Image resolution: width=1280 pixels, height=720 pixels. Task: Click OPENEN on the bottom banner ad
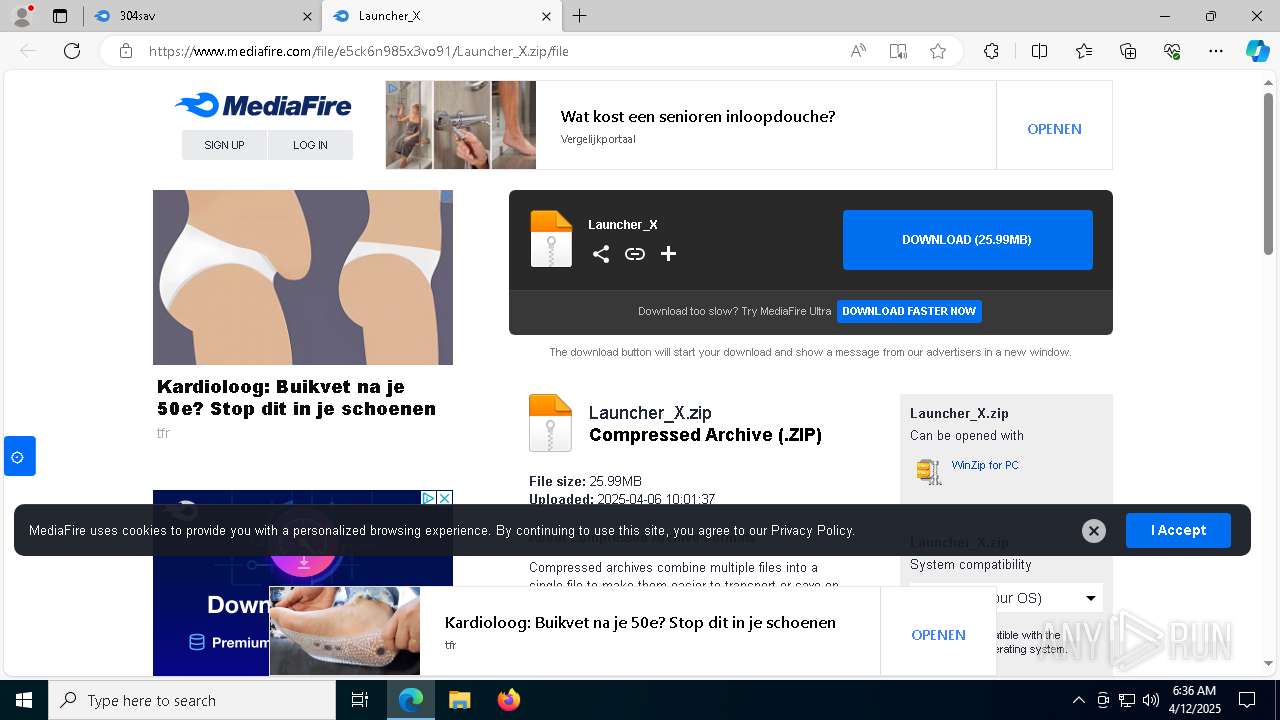click(x=938, y=635)
